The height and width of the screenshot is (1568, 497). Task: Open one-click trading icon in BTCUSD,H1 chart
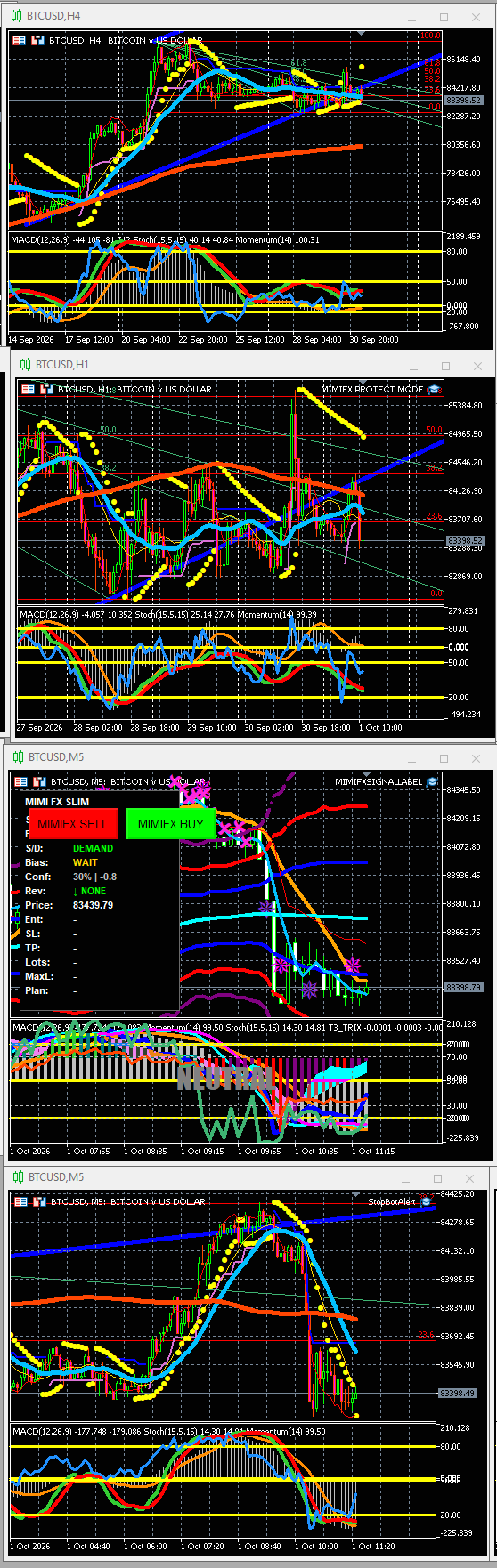point(29,389)
